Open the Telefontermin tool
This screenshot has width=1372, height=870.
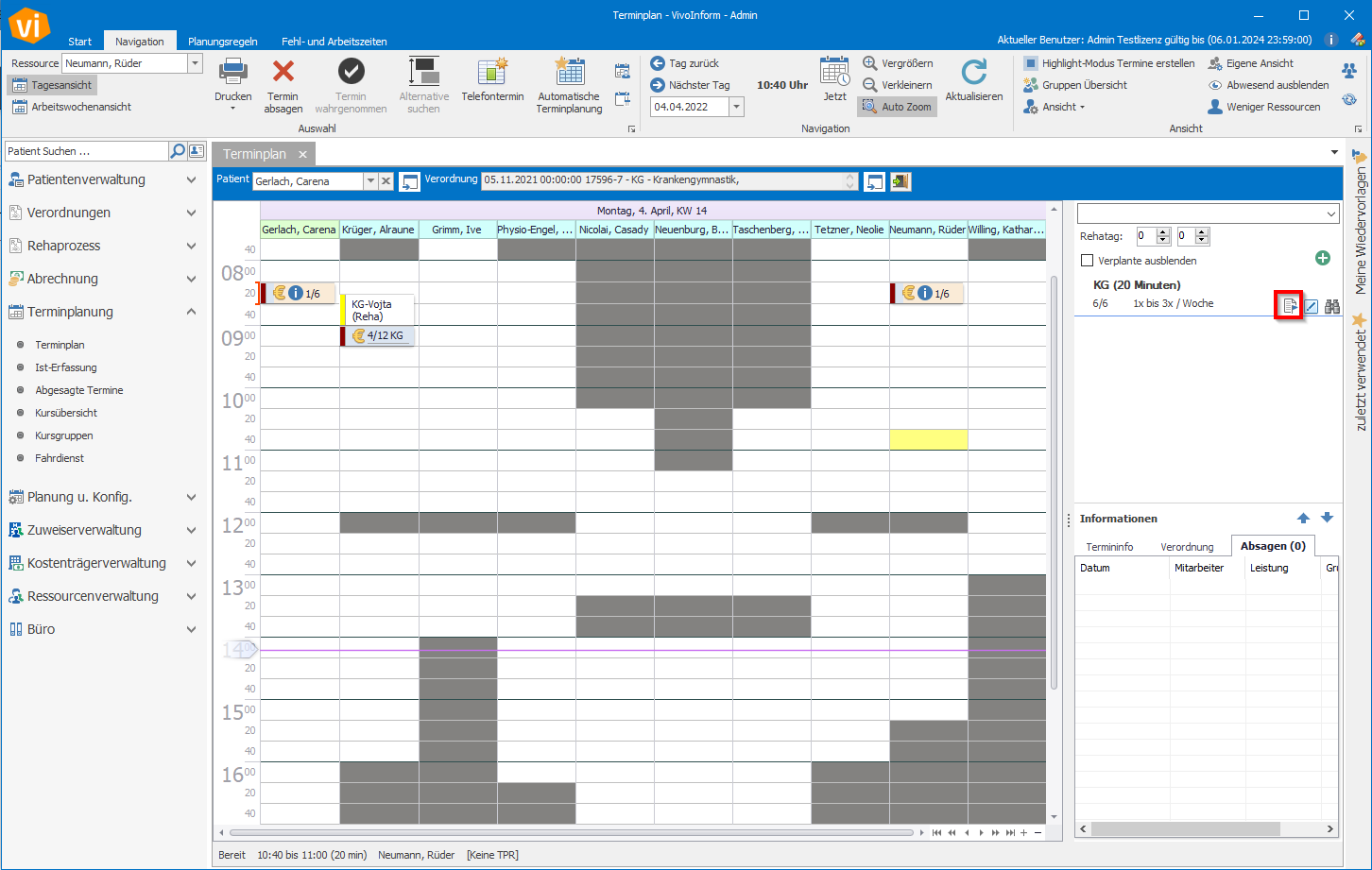[492, 73]
